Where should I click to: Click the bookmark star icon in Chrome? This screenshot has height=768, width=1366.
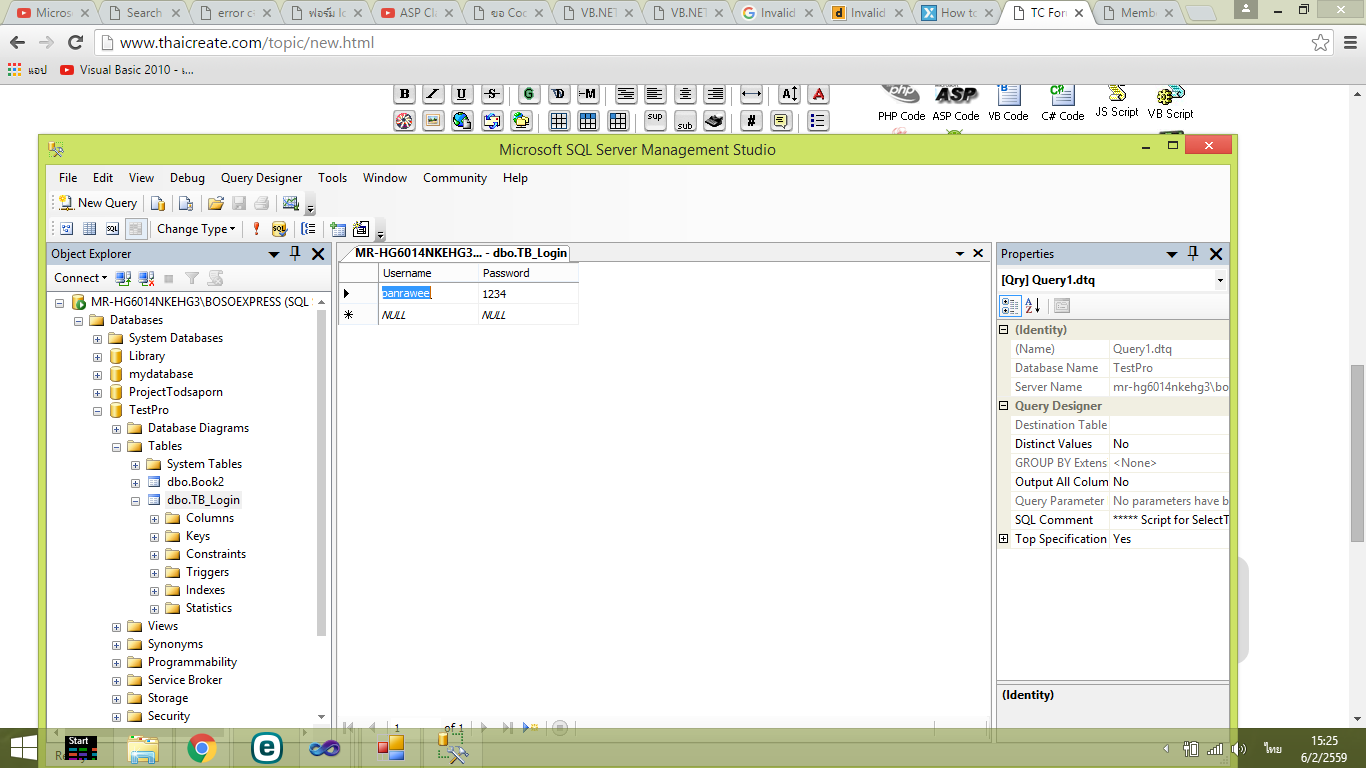[1321, 43]
